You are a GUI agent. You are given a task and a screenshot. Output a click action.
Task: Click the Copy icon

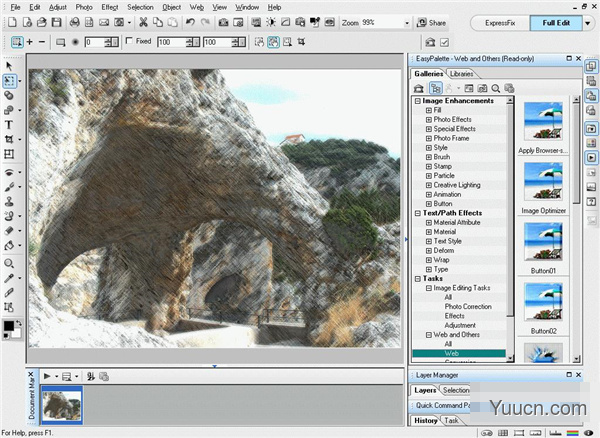(158, 23)
